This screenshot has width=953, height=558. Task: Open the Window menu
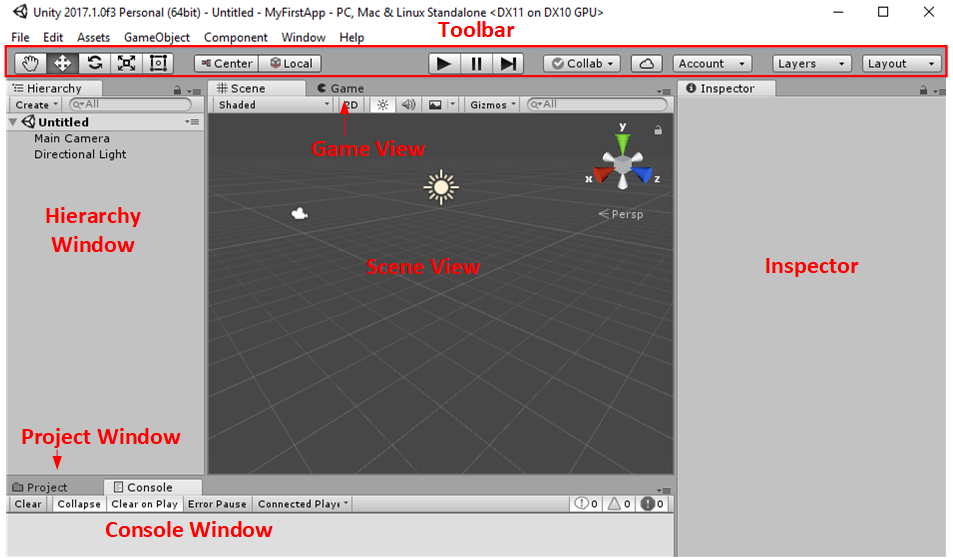pos(303,37)
